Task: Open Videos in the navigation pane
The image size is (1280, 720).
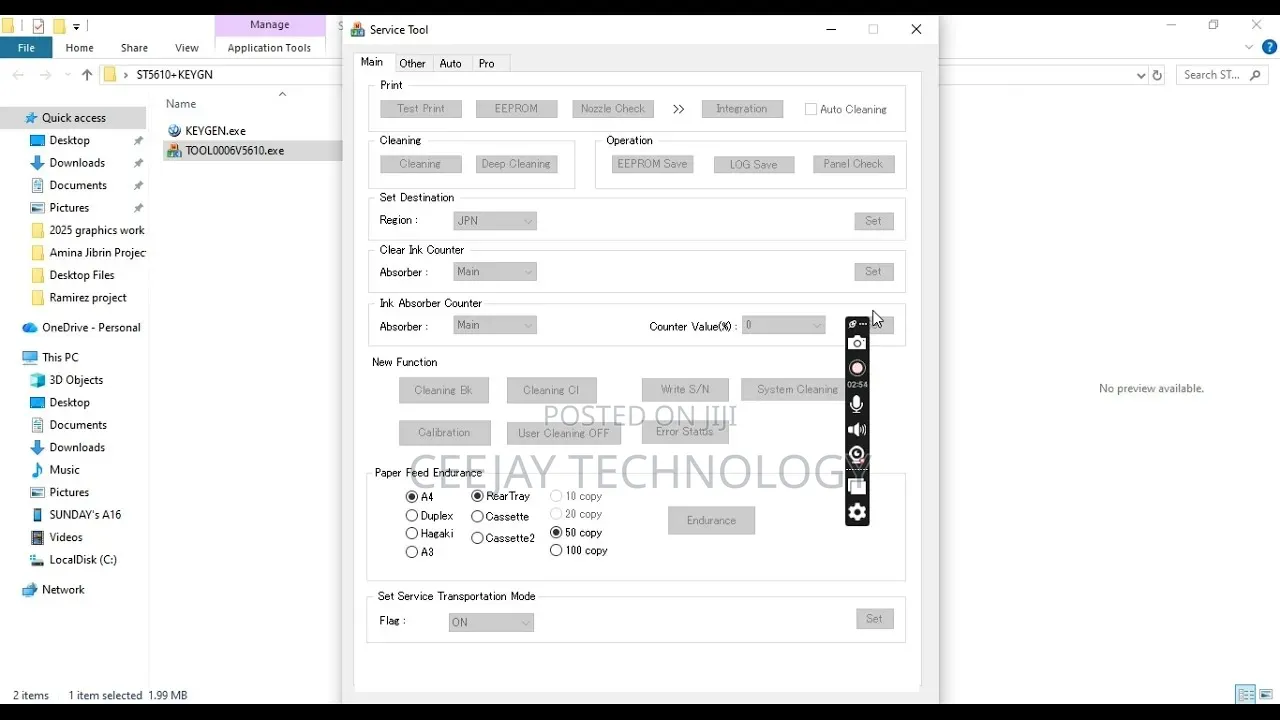Action: pyautogui.click(x=66, y=537)
